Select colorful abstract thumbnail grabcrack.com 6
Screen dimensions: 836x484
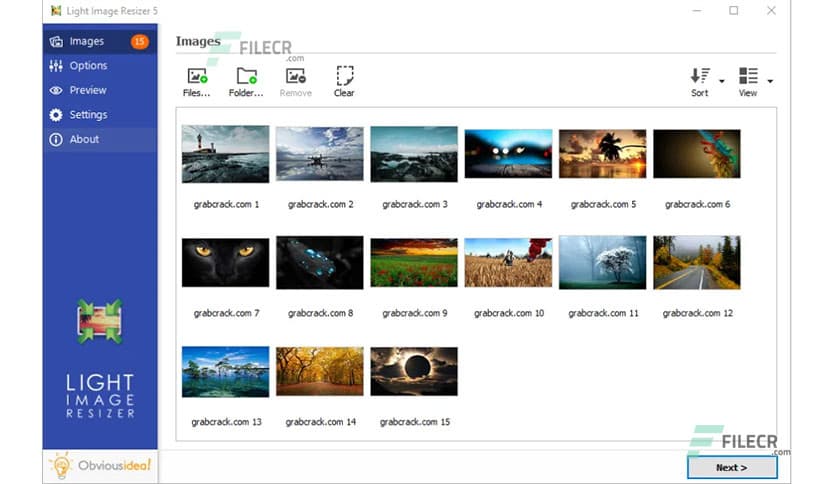click(697, 154)
